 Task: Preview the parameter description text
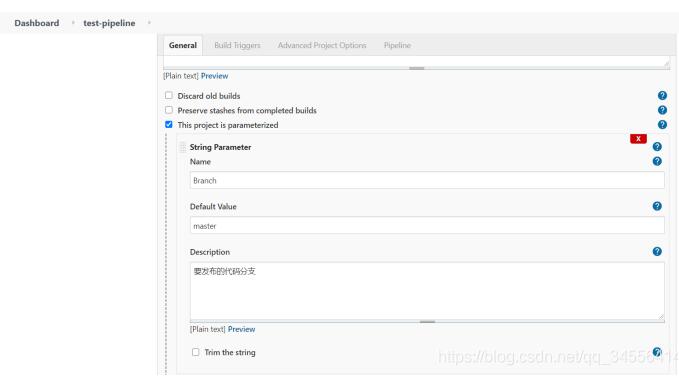coord(242,329)
